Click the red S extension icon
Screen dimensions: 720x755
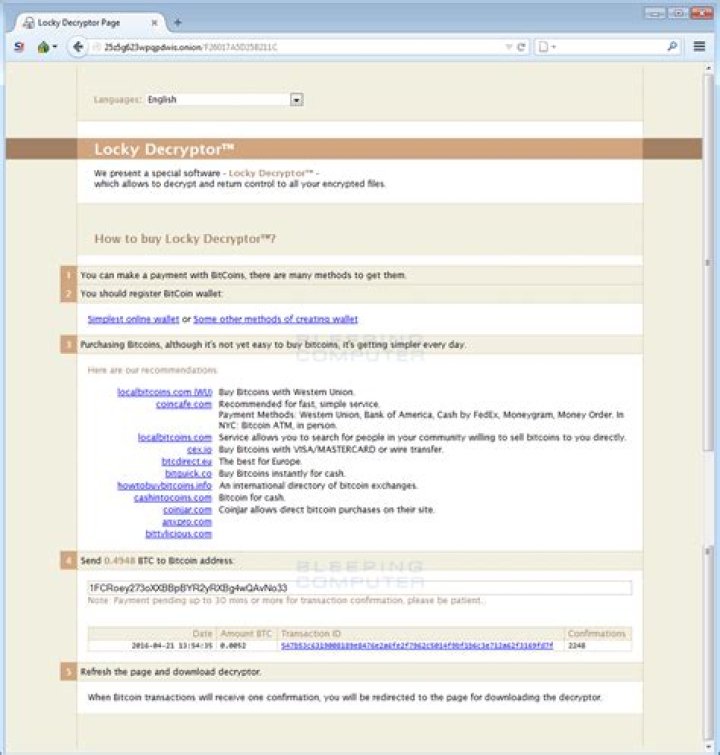19,47
